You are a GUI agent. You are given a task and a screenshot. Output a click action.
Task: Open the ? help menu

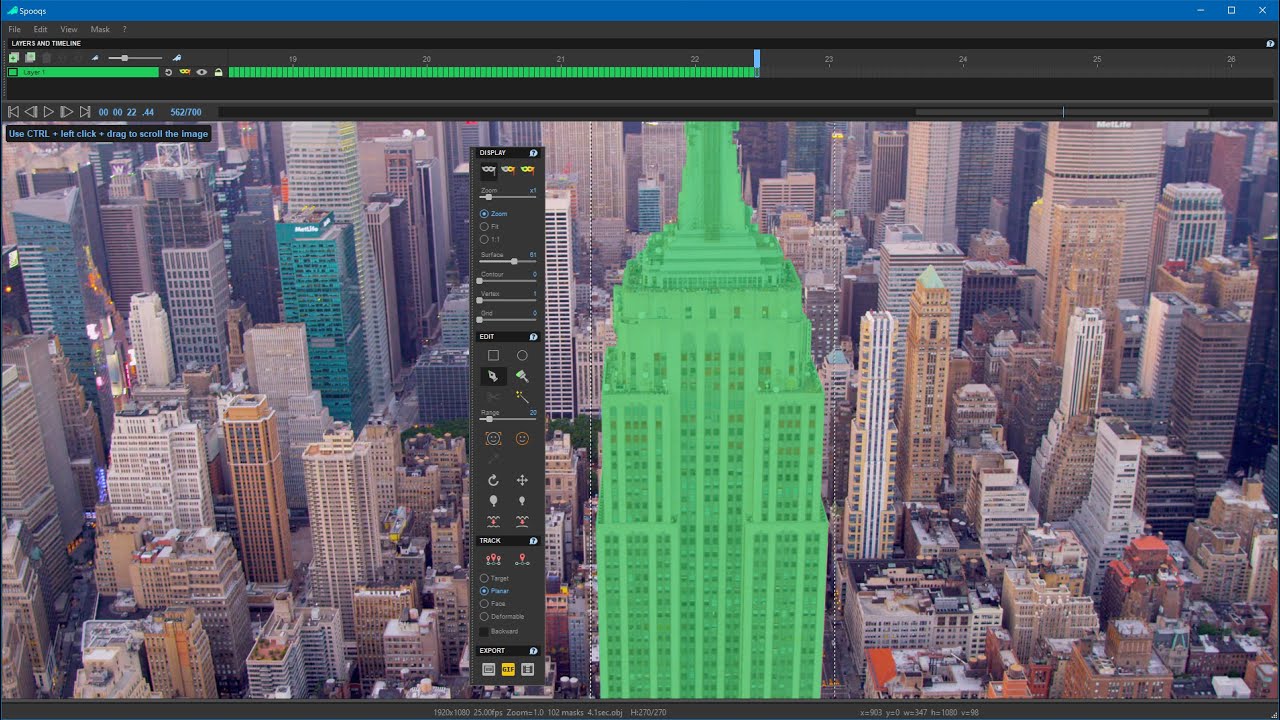(x=124, y=30)
